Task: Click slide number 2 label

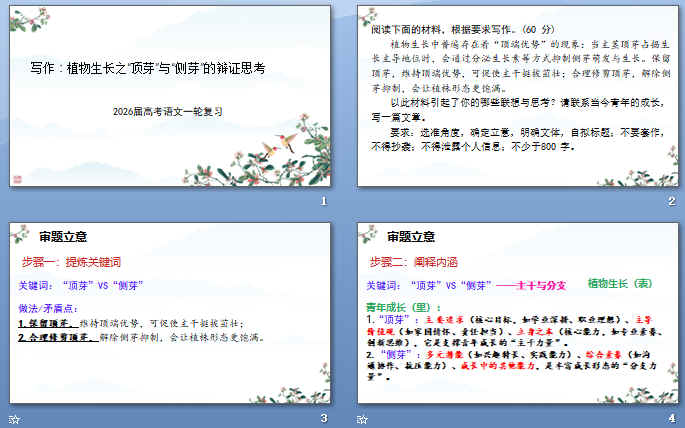Action: (672, 201)
